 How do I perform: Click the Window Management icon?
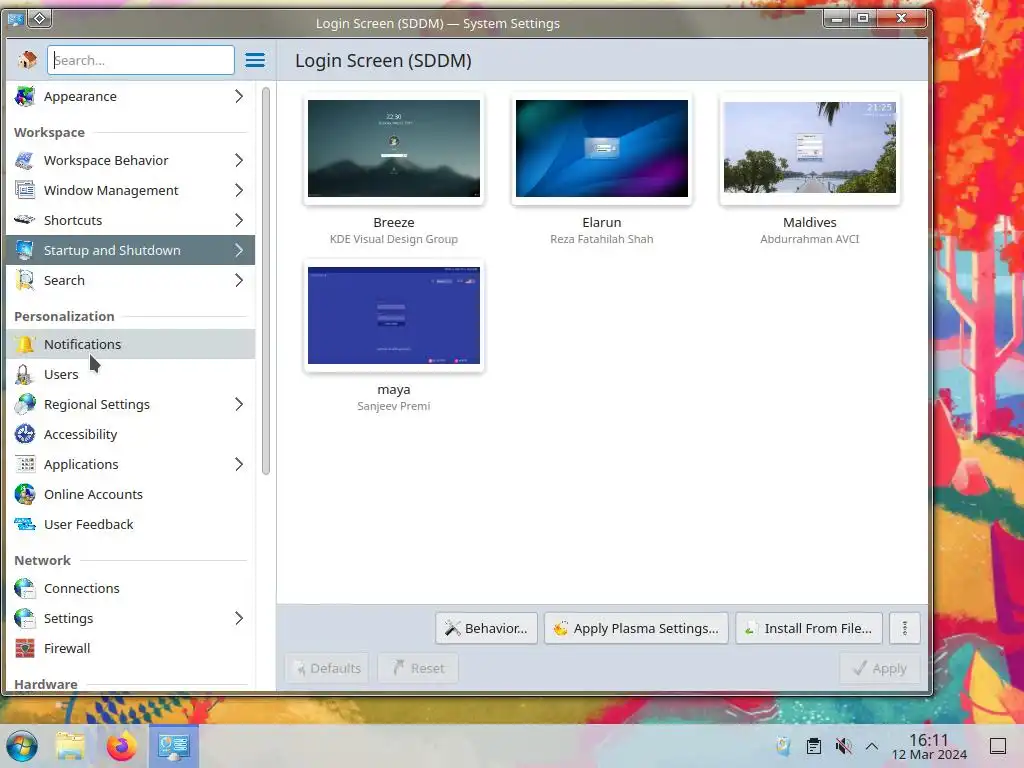pyautogui.click(x=25, y=190)
